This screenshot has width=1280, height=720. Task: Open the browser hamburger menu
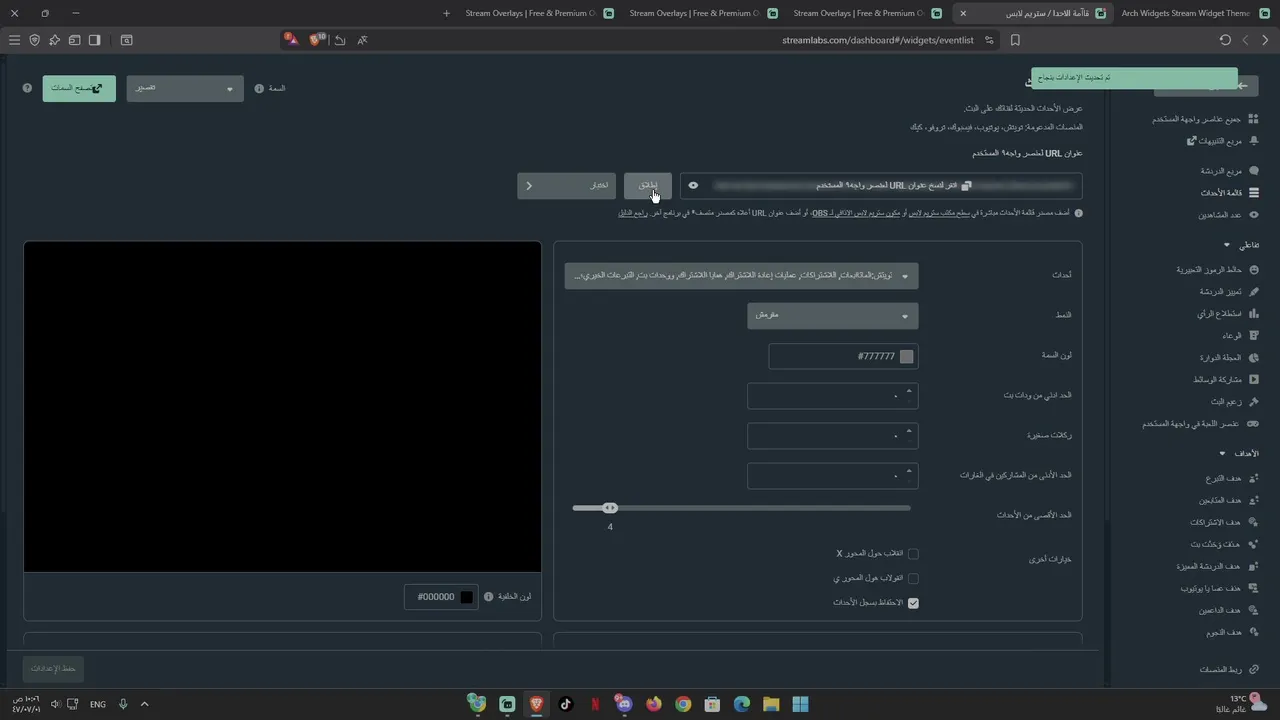pos(14,40)
